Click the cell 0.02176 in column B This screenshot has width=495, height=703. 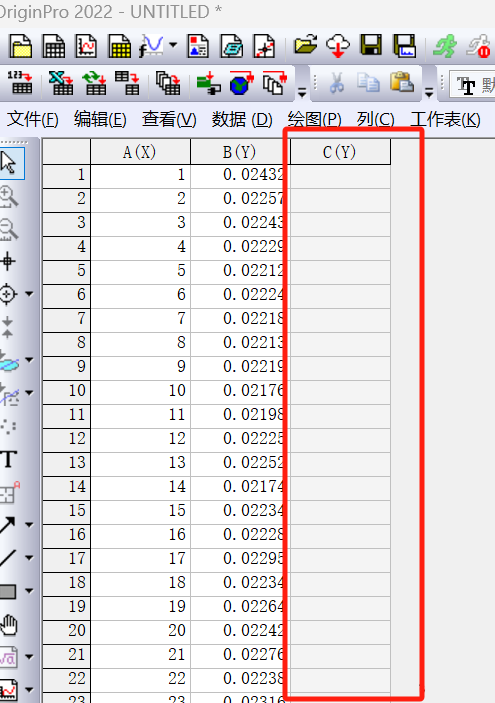[240, 391]
